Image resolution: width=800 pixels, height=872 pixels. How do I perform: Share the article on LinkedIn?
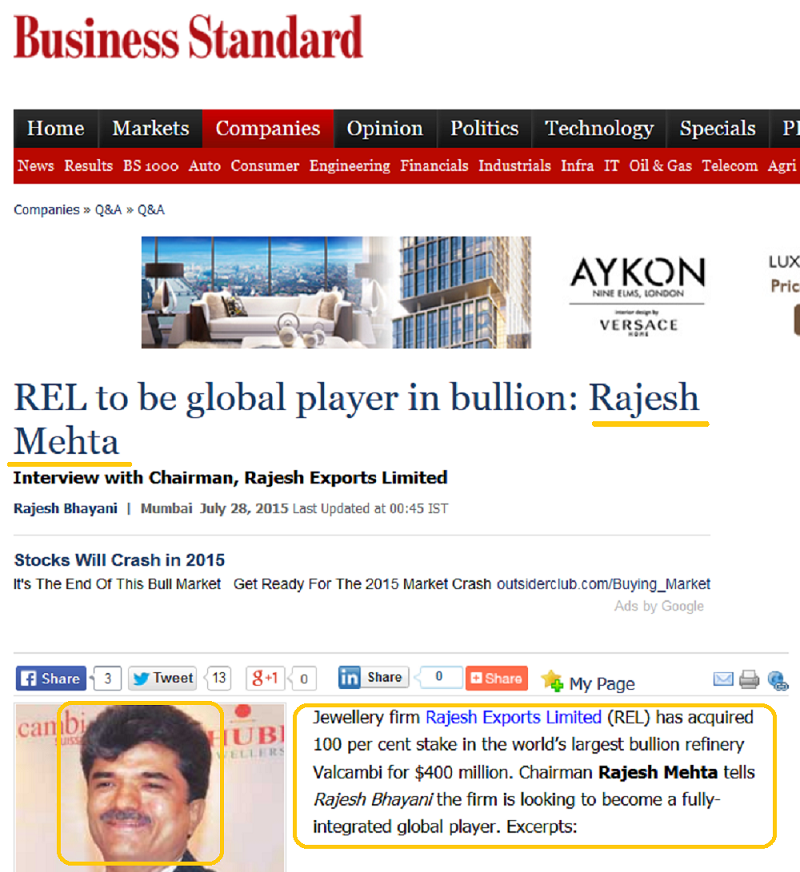point(372,678)
